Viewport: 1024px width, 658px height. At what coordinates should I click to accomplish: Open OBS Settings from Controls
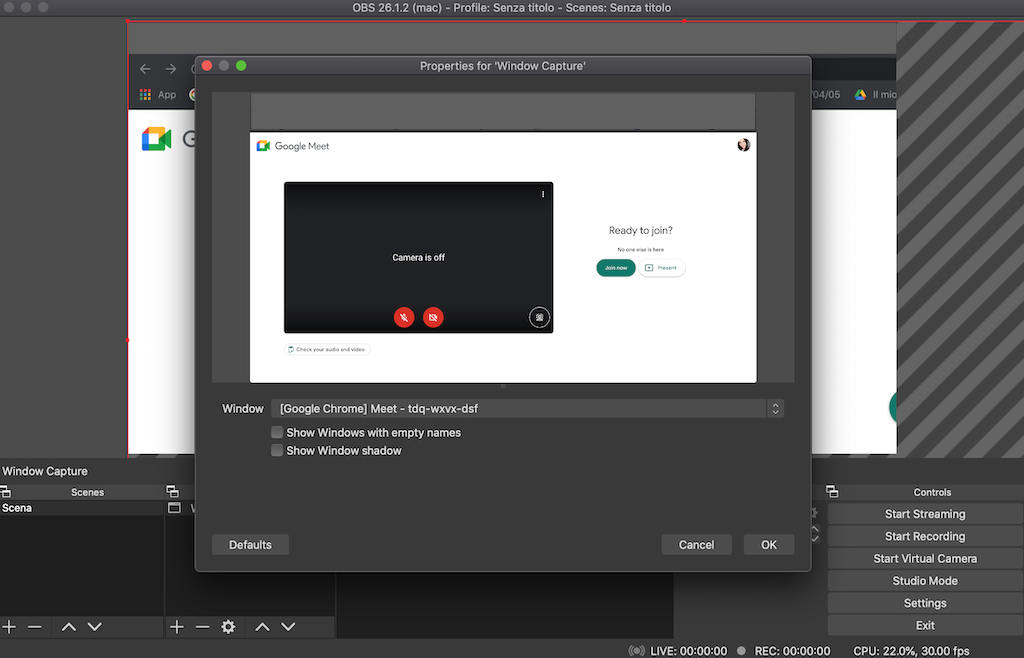925,603
